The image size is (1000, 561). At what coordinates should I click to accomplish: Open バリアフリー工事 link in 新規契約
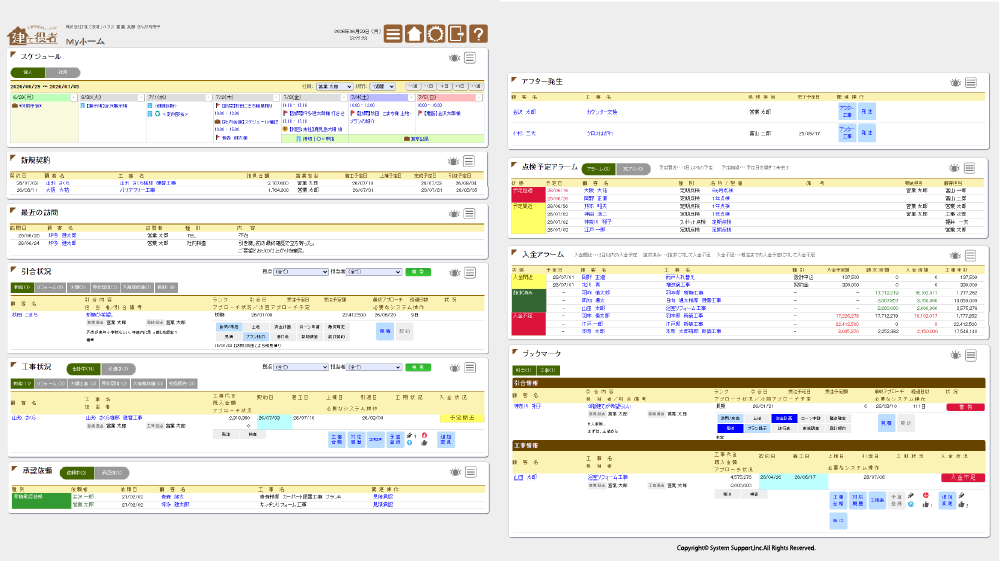pos(137,190)
